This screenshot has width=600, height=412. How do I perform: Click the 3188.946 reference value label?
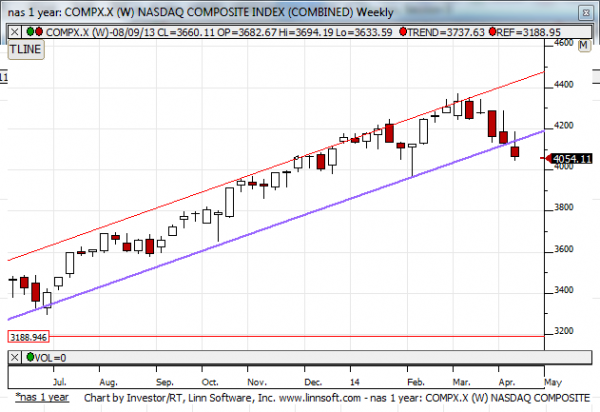[29, 339]
